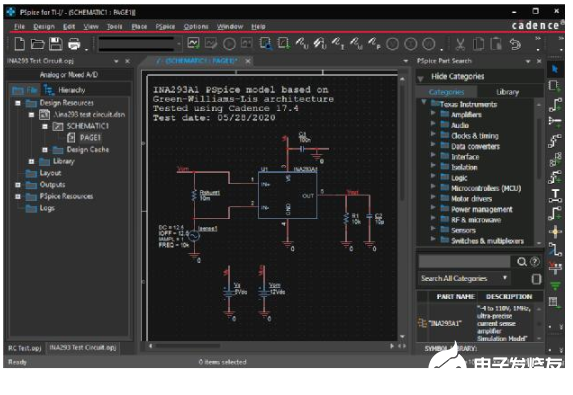
Task: Choose the Place Power tool
Action: point(555,267)
